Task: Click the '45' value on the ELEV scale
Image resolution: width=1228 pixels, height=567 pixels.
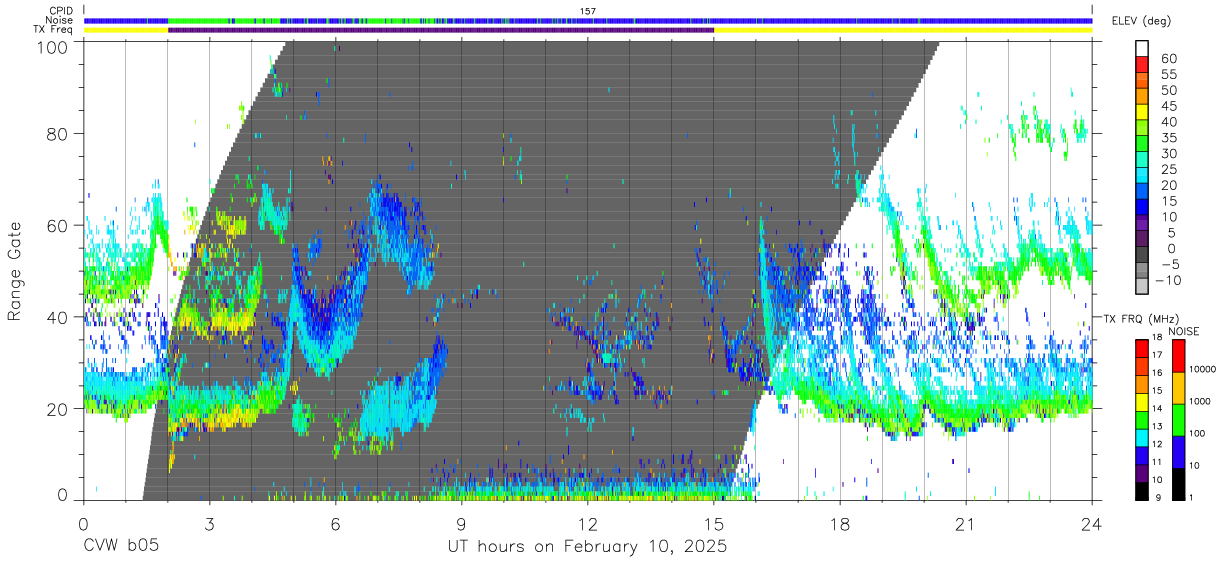Action: [1168, 106]
